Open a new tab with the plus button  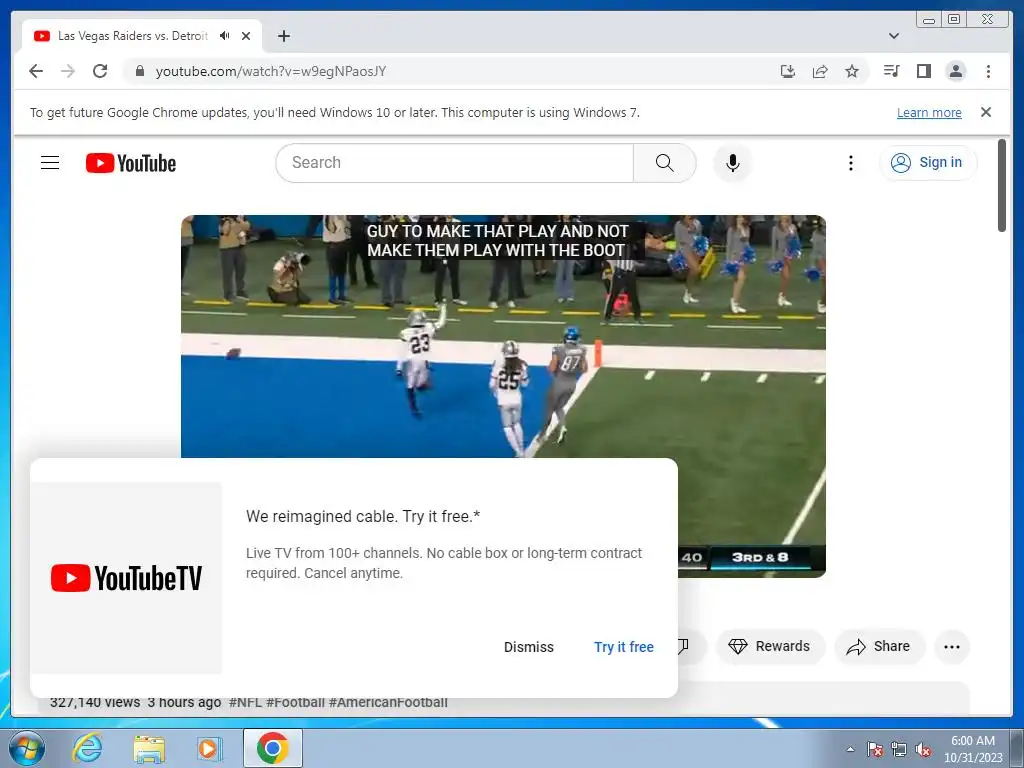(x=283, y=36)
